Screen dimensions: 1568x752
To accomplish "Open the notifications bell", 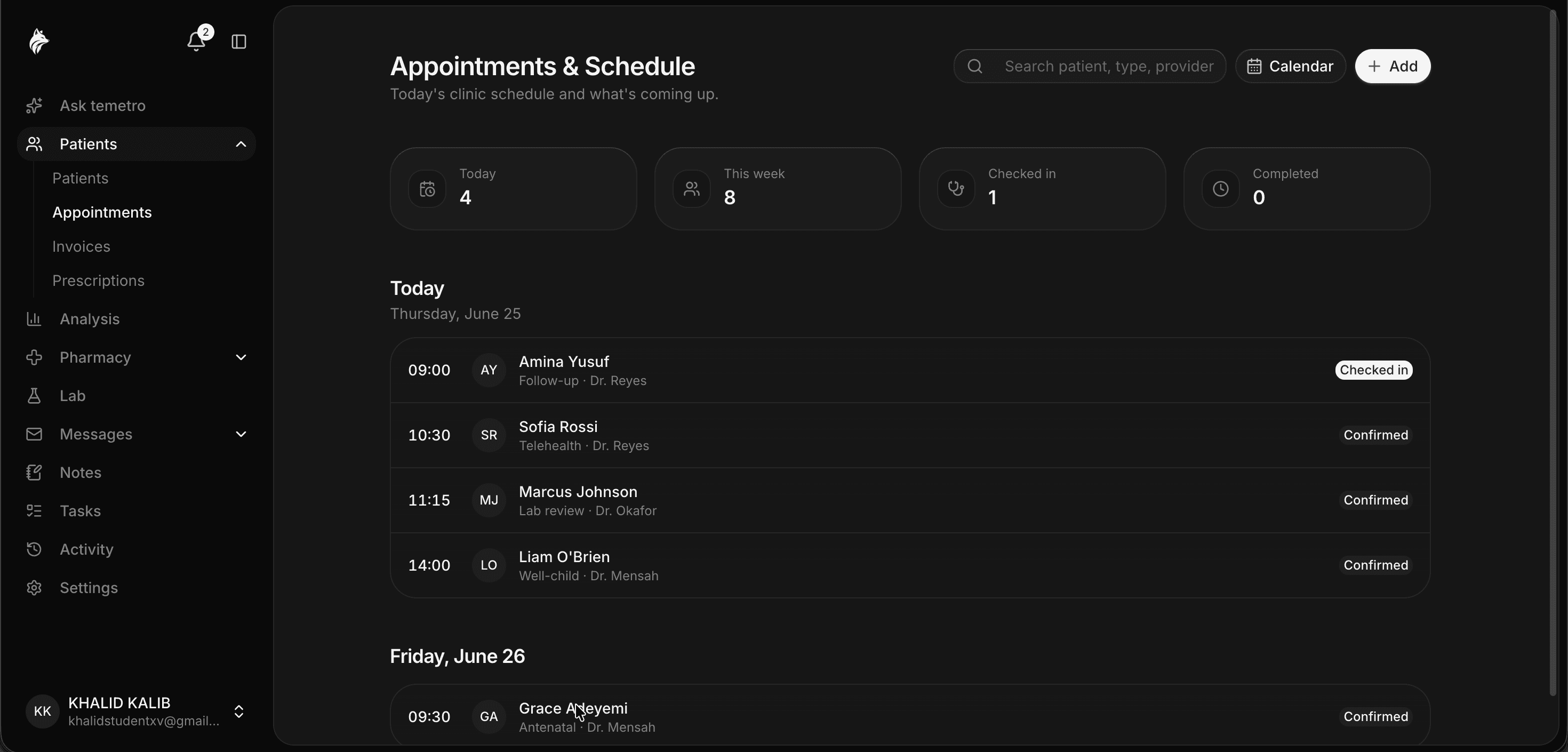I will click(x=196, y=42).
